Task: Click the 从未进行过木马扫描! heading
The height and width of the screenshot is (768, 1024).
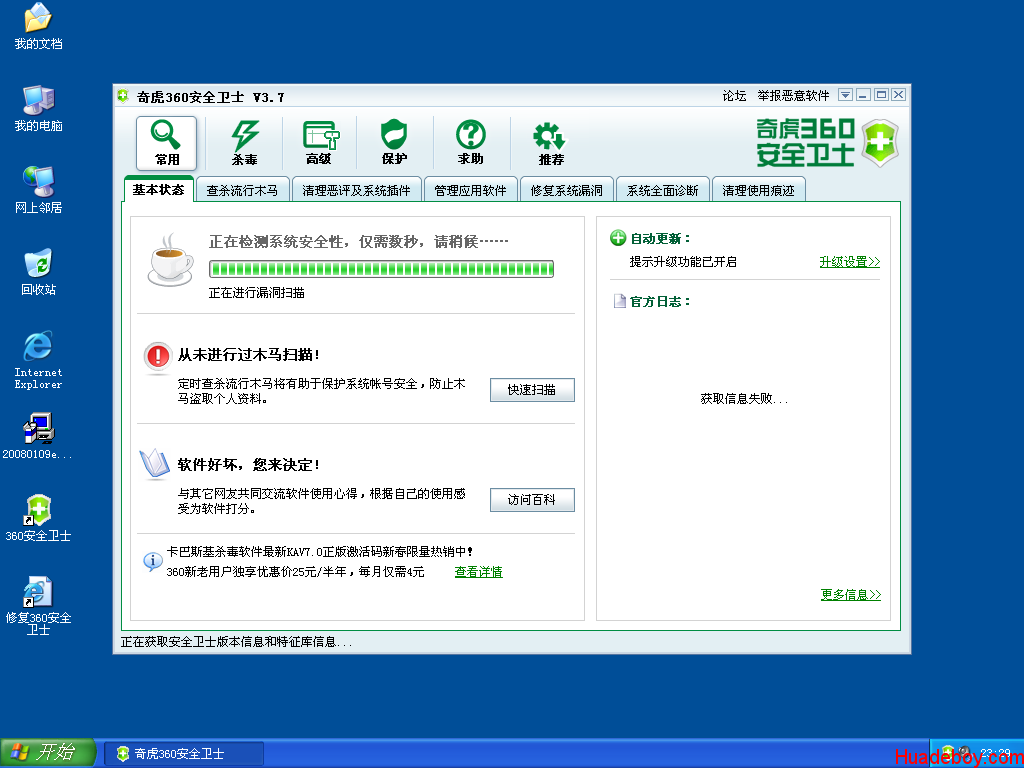Action: coord(249,355)
